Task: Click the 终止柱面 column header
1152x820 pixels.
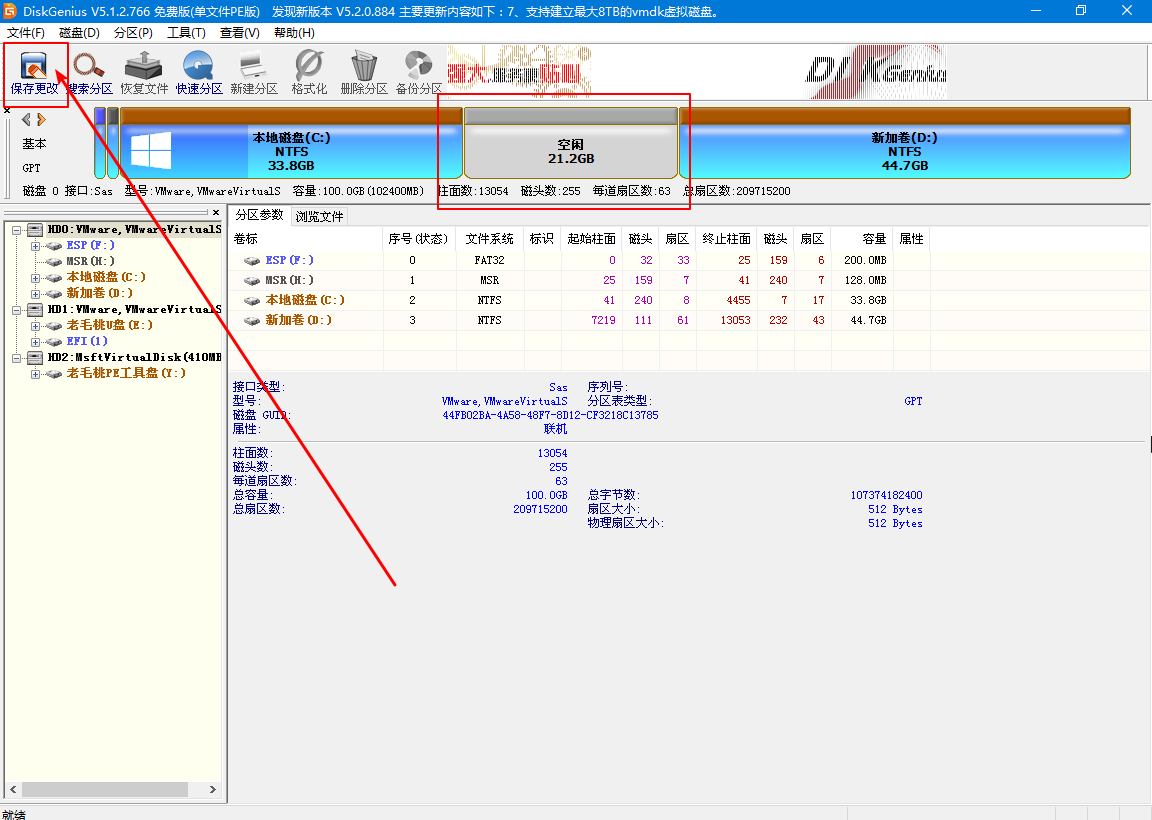Action: tap(727, 239)
